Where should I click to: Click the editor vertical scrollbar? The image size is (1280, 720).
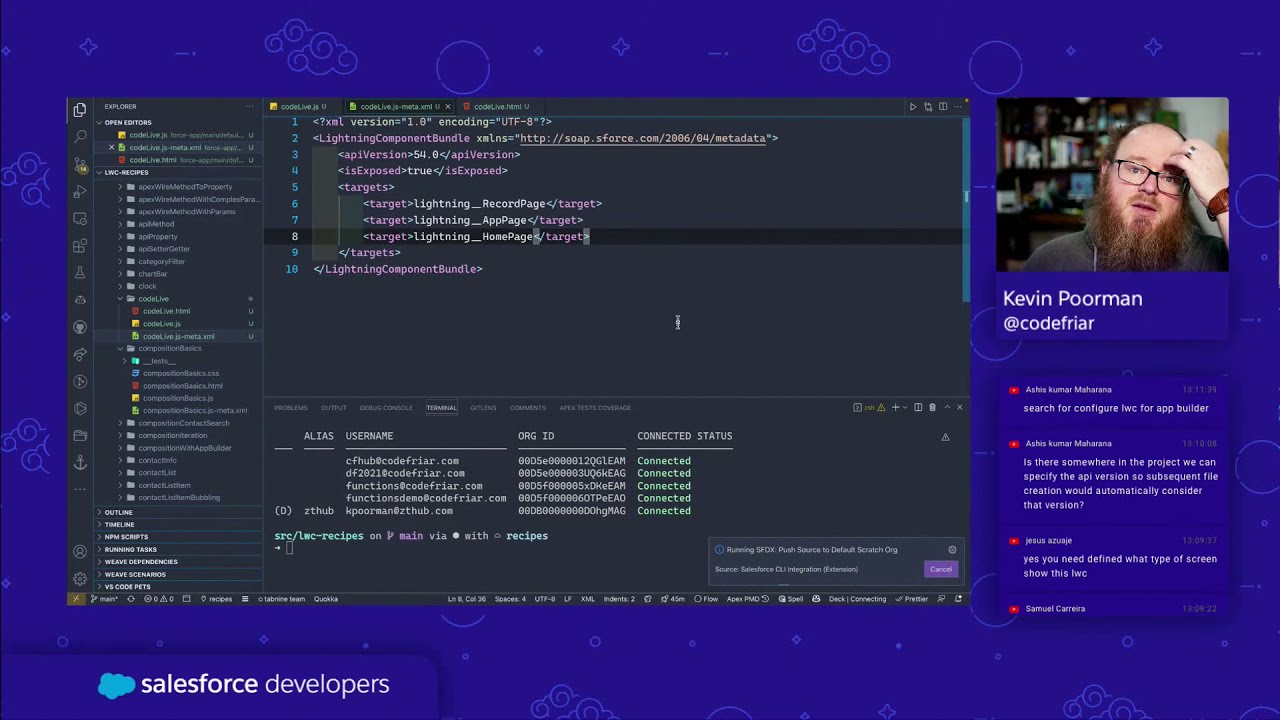click(x=966, y=210)
